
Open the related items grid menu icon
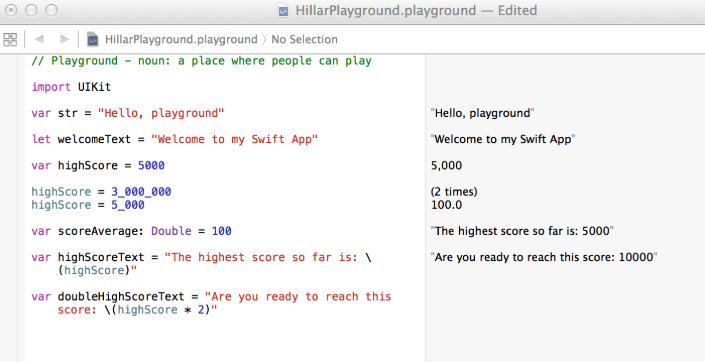[10, 39]
